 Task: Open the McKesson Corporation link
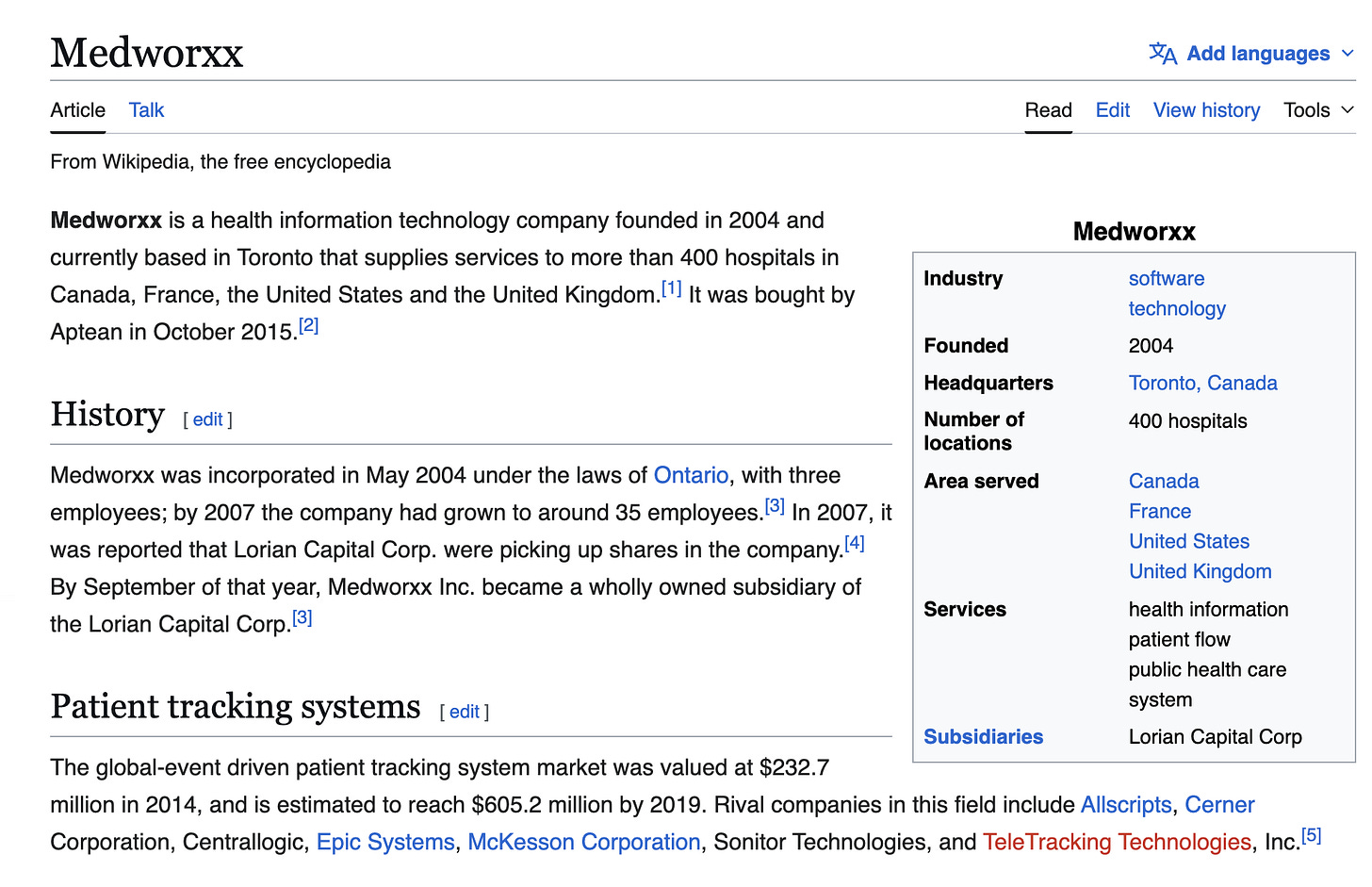click(584, 843)
